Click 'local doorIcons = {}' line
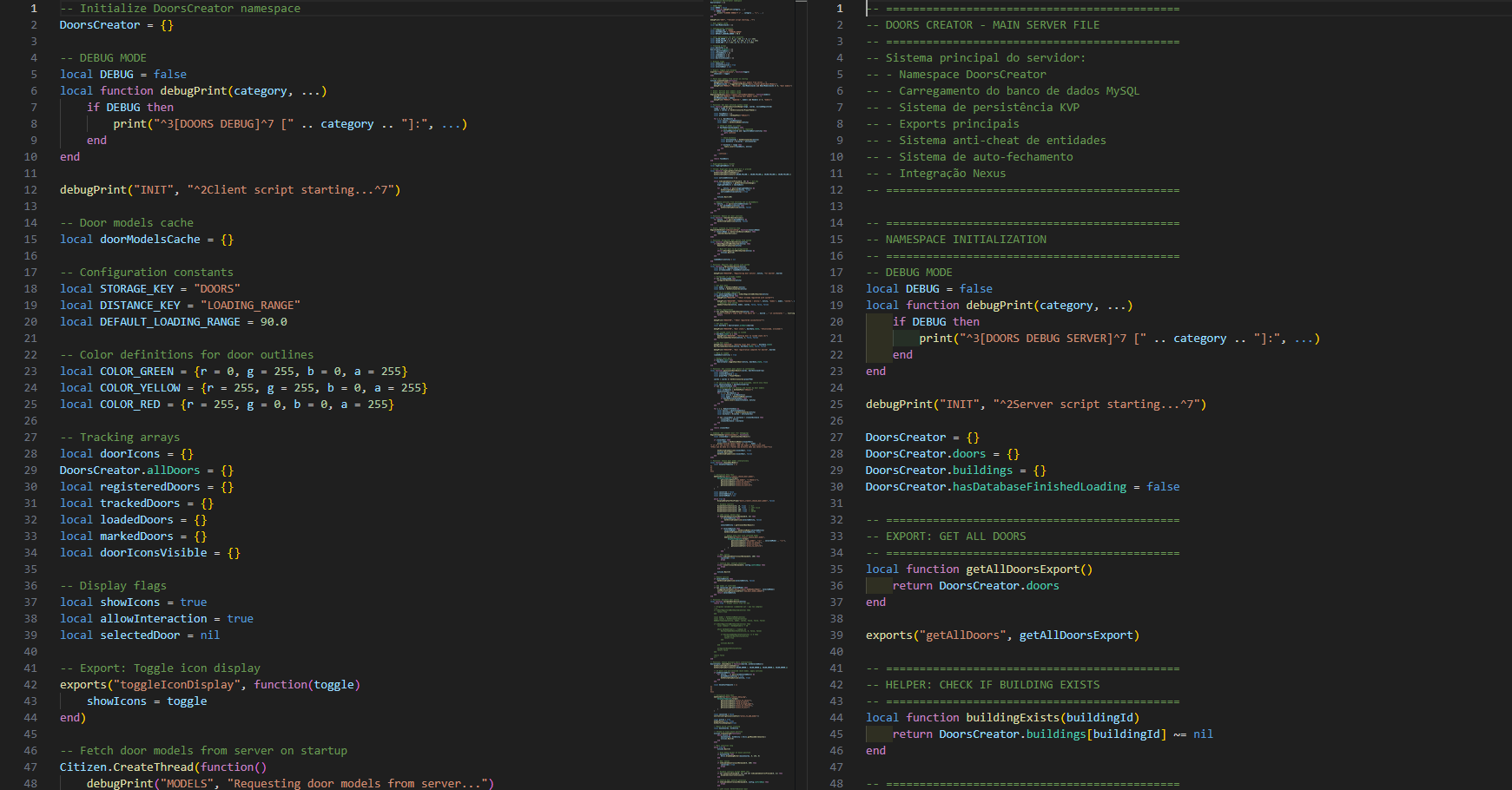Screen dimensions: 1512x790 point(127,453)
